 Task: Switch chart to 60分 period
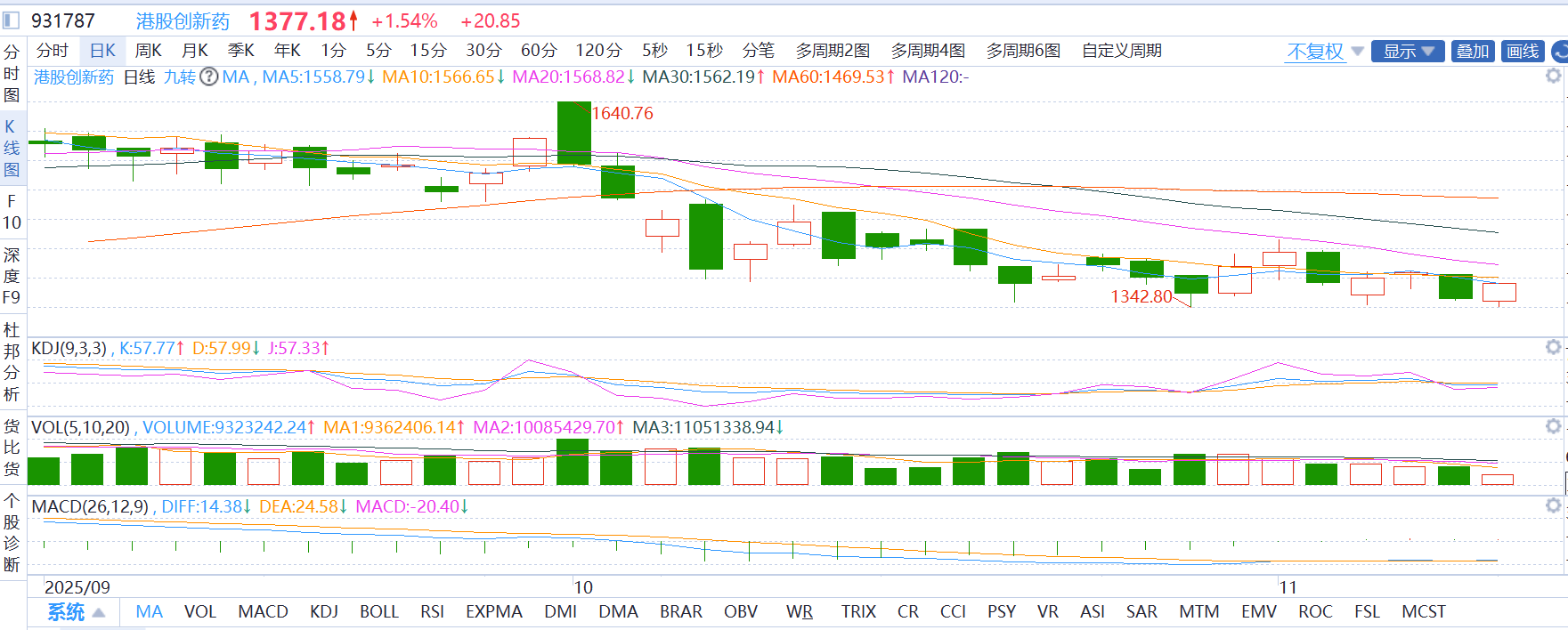[539, 51]
